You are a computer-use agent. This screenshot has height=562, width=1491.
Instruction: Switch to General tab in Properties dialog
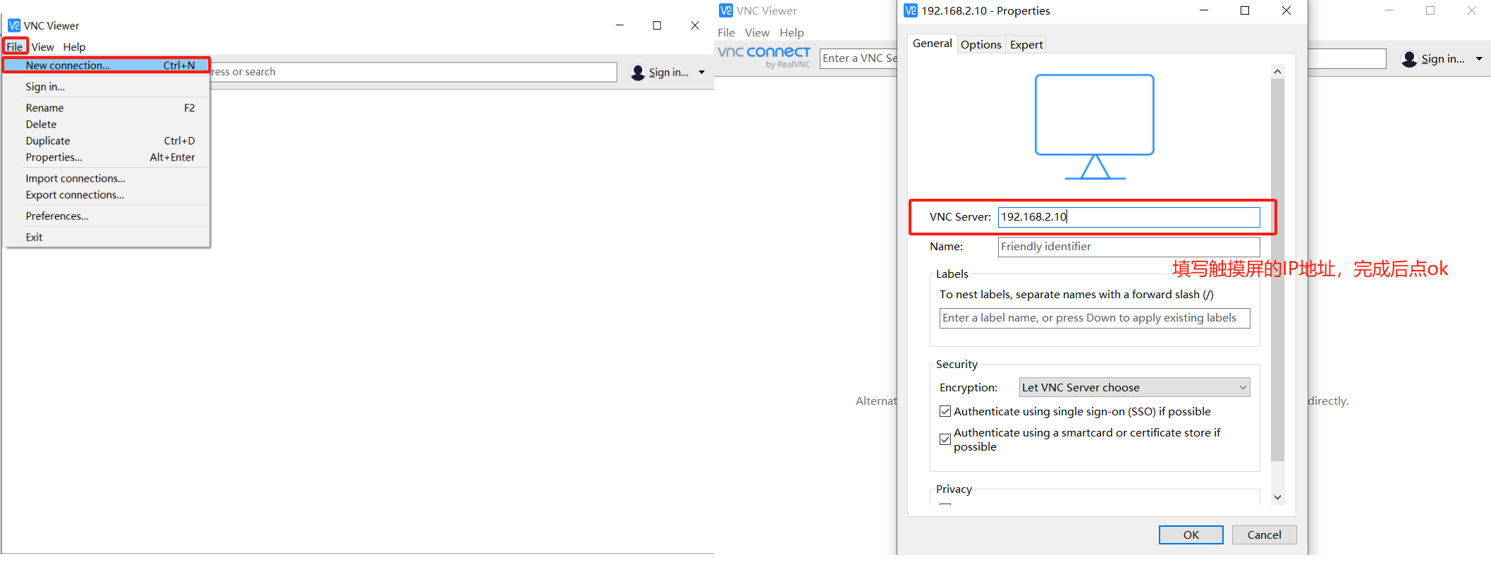(x=932, y=44)
